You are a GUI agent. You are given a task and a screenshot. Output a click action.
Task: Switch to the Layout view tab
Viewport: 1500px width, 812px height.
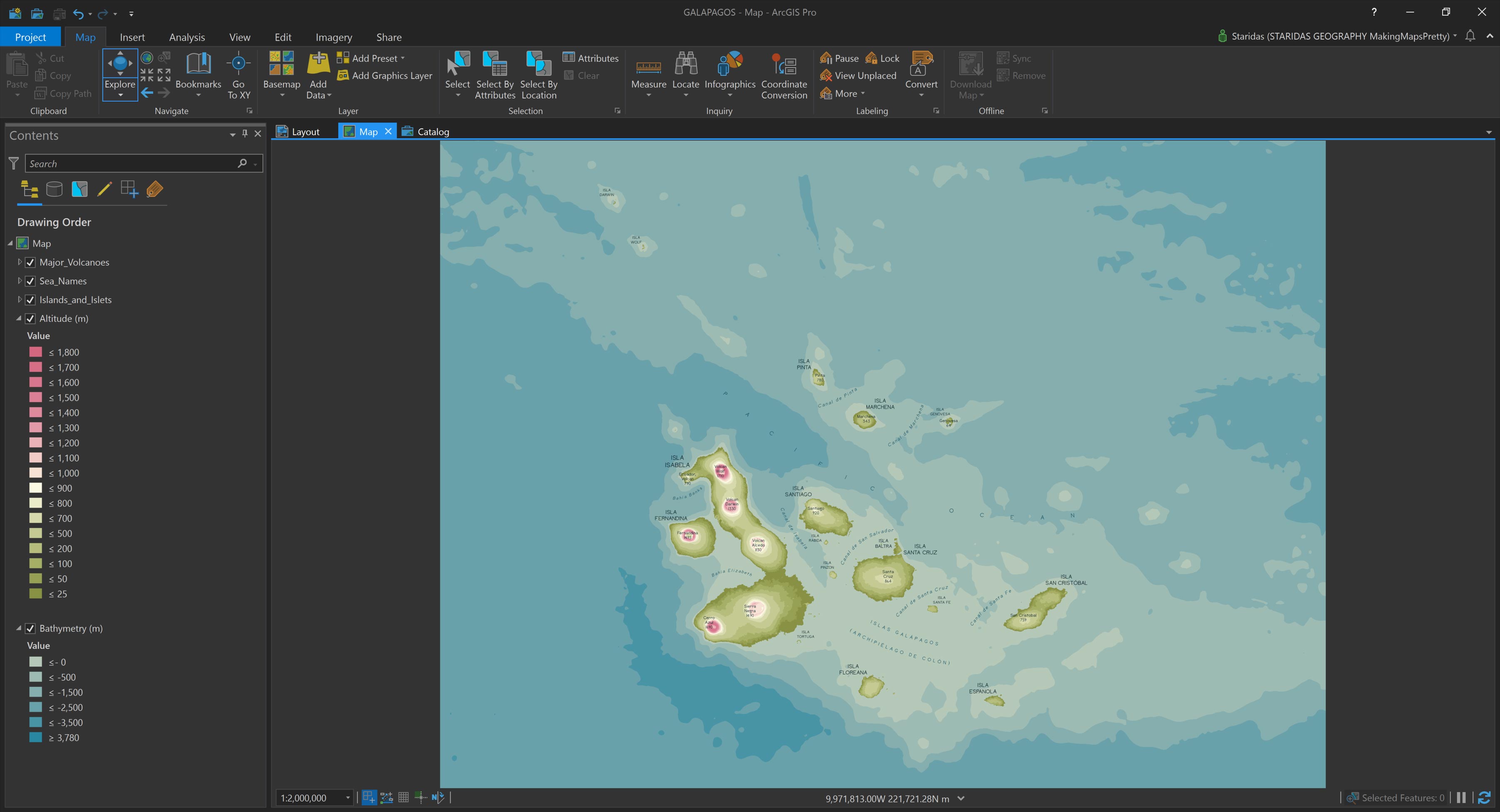pos(298,132)
